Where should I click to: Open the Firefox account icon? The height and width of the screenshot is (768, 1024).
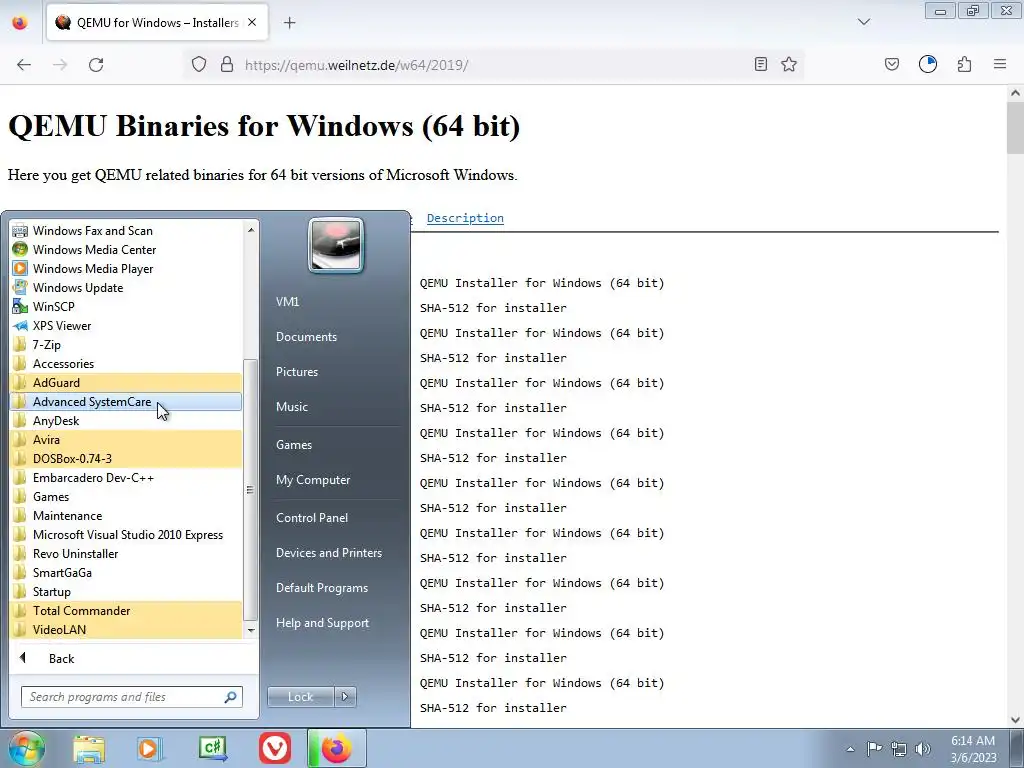pos(928,64)
